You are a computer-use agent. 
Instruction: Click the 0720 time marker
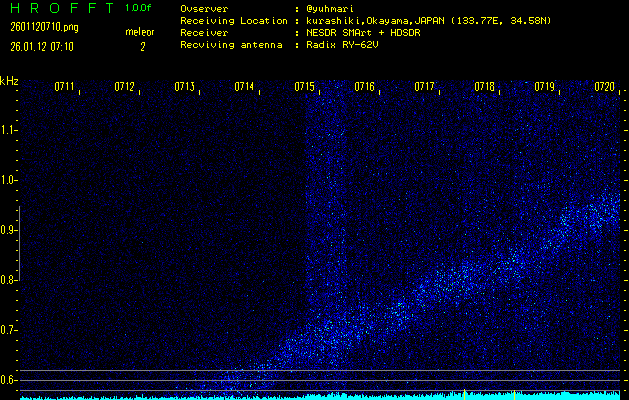604,87
